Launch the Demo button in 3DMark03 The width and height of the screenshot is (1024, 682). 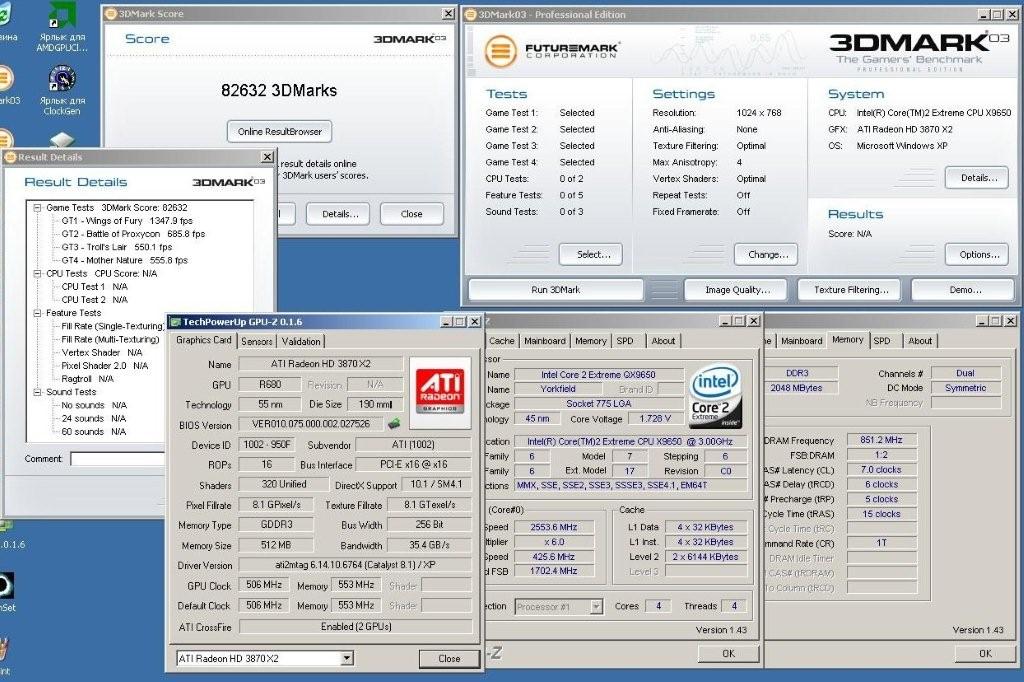(963, 289)
